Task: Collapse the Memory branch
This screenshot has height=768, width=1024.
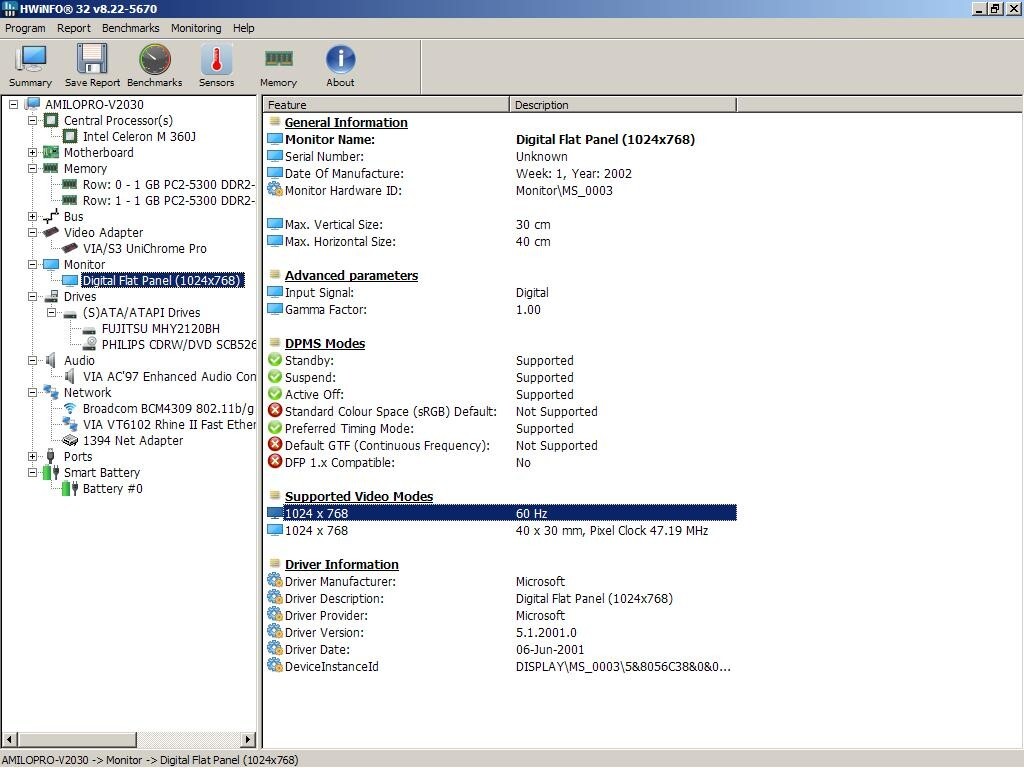Action: tap(32, 168)
